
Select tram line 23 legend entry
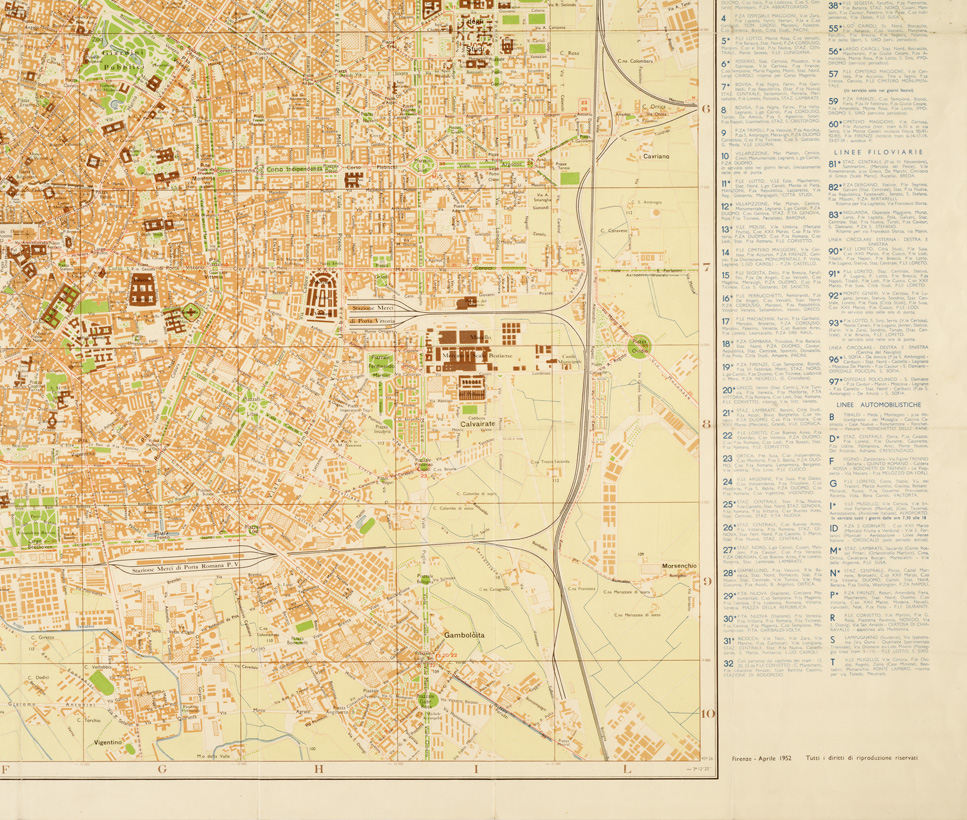point(727,455)
